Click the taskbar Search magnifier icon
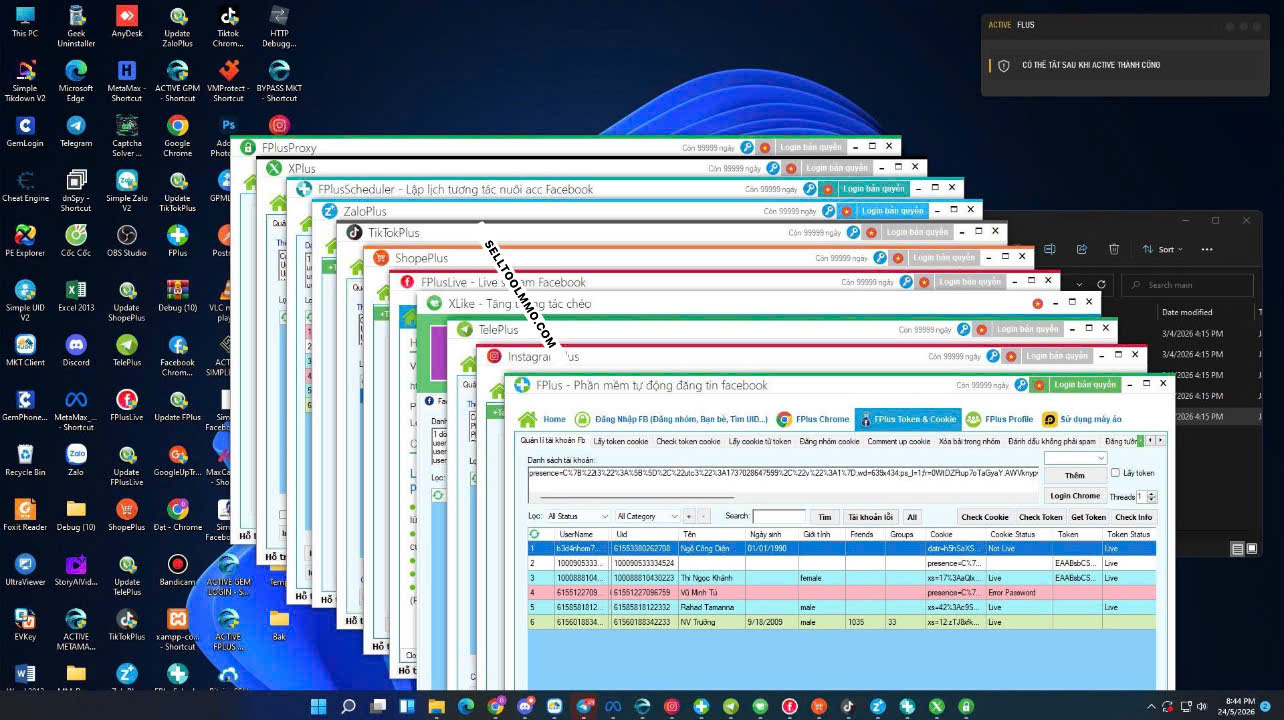The width and height of the screenshot is (1284, 720). pos(348,707)
